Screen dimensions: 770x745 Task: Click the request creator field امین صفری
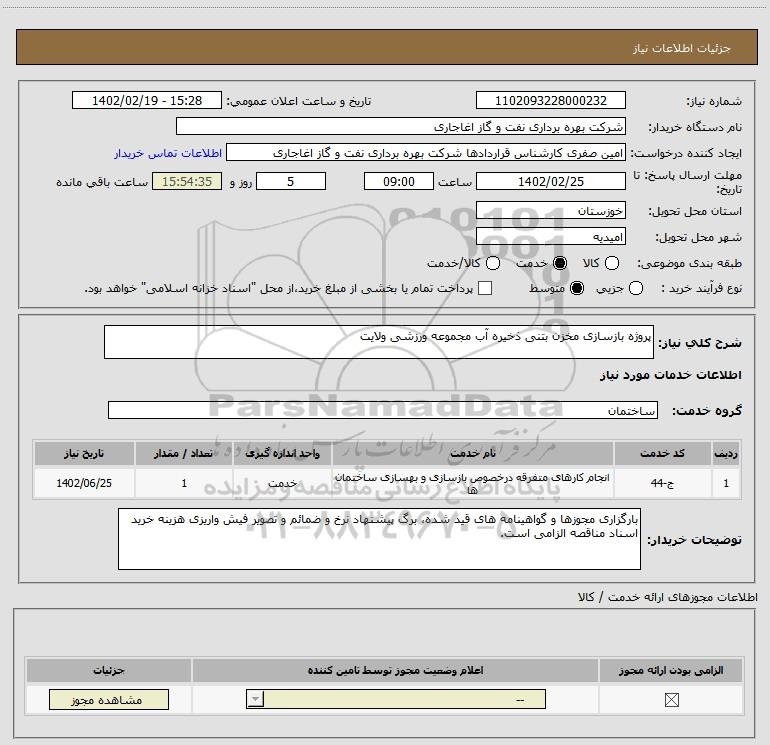pos(426,153)
